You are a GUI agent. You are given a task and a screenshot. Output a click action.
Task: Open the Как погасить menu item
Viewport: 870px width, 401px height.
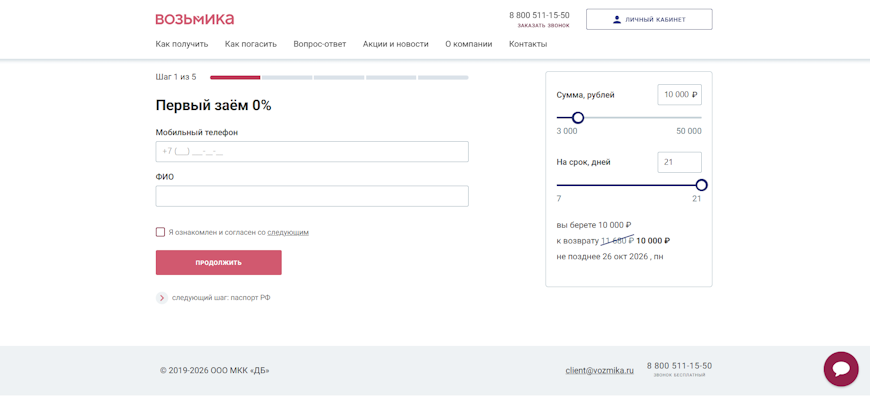click(x=251, y=44)
